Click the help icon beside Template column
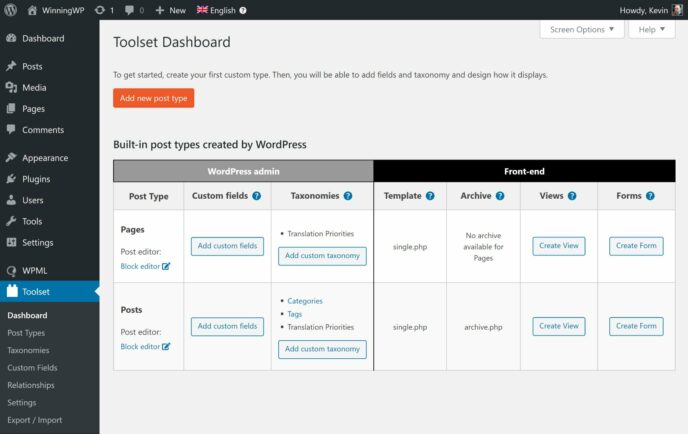Screen dimensions: 688x434 [x=430, y=196]
